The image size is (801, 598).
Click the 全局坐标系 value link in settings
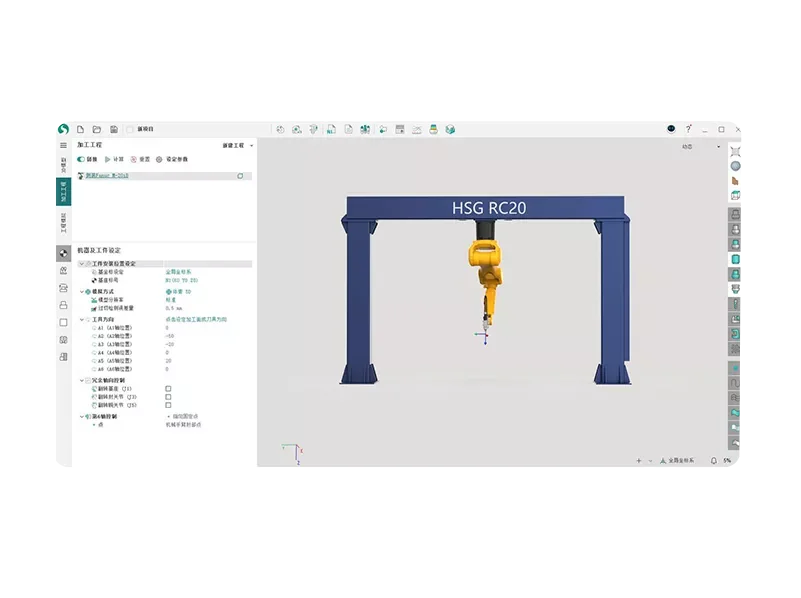178,272
